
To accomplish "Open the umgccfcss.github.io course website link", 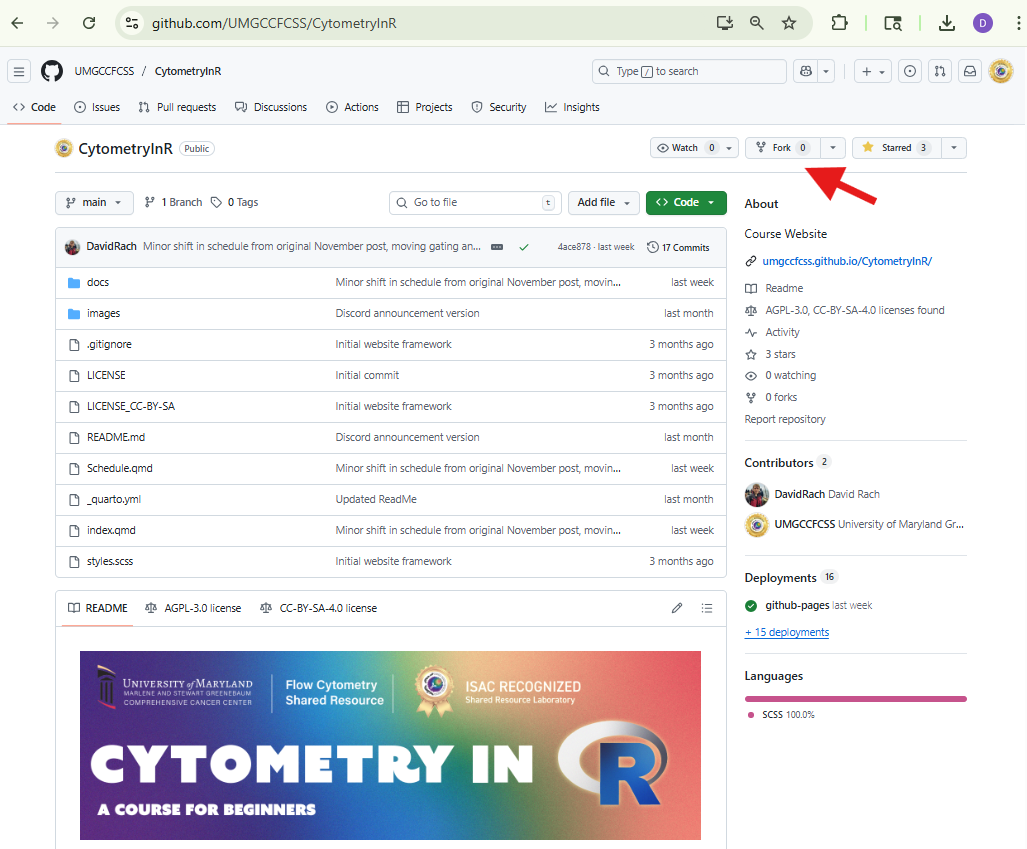I will point(846,261).
